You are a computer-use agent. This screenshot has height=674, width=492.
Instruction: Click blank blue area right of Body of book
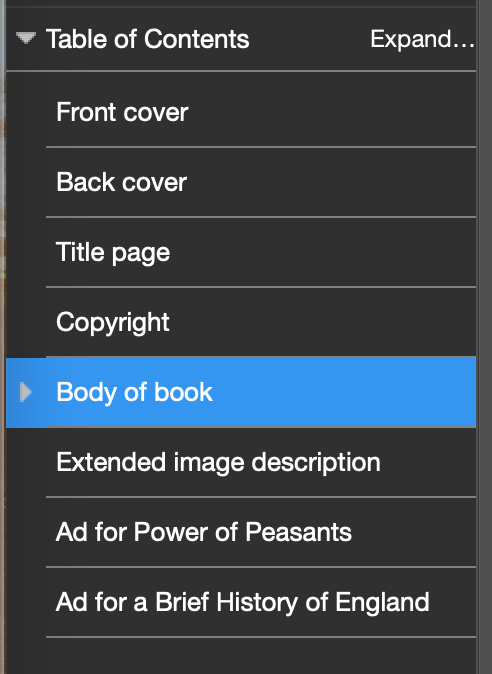[x=344, y=392]
